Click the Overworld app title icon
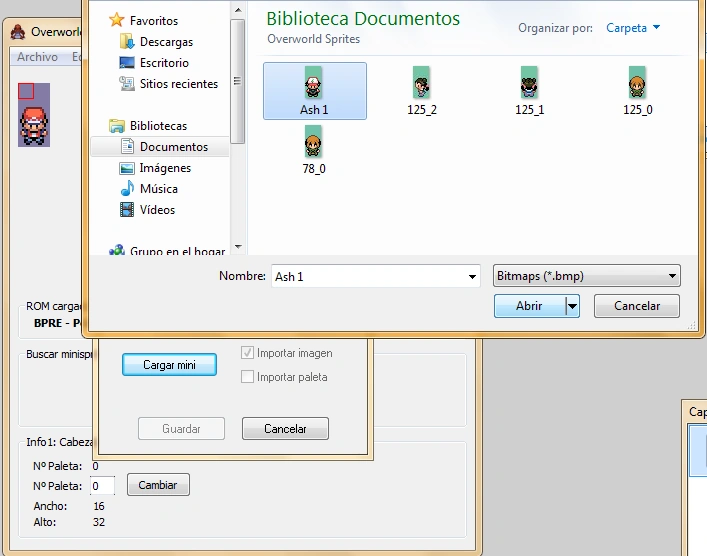Screen dimensions: 707x556 (x=18, y=32)
